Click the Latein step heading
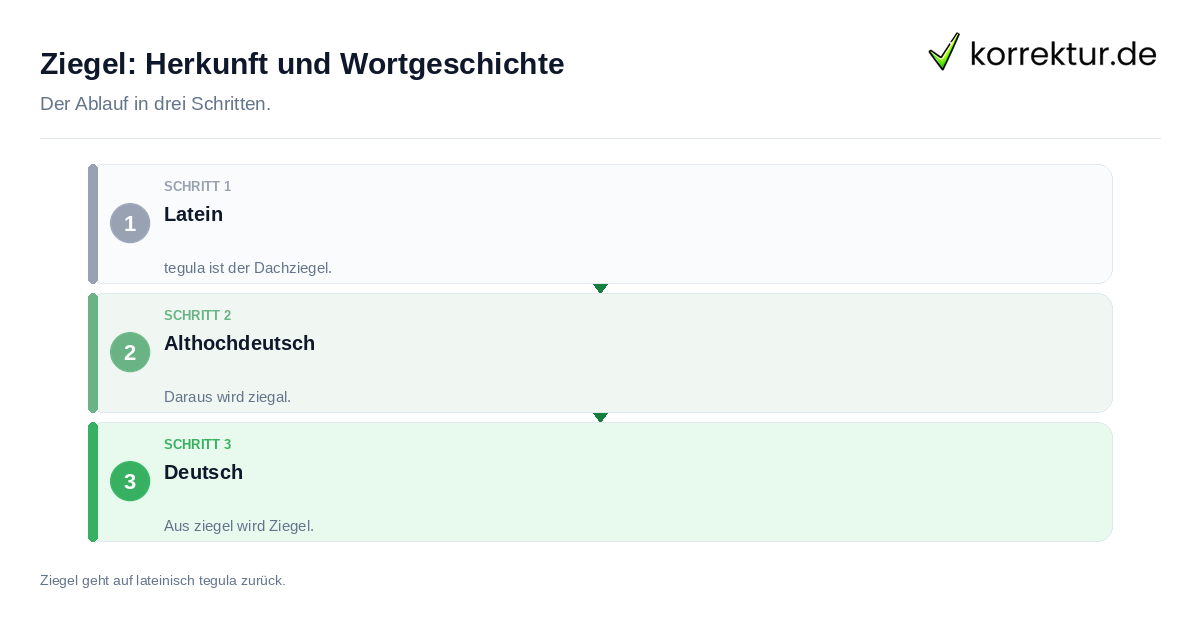The image size is (1200, 630). [193, 214]
